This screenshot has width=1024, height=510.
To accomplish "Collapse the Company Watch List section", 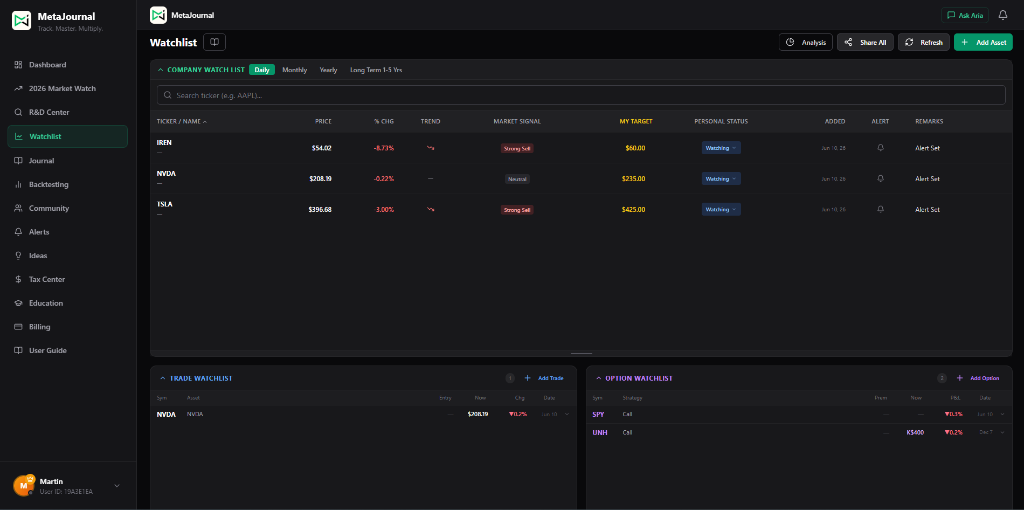I will 161,69.
